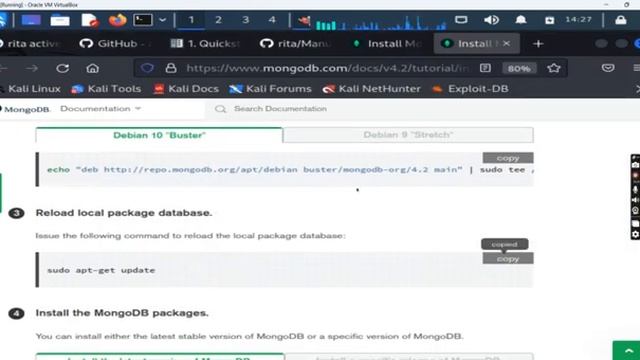Open a new browser tab
The height and width of the screenshot is (360, 640).
538,44
